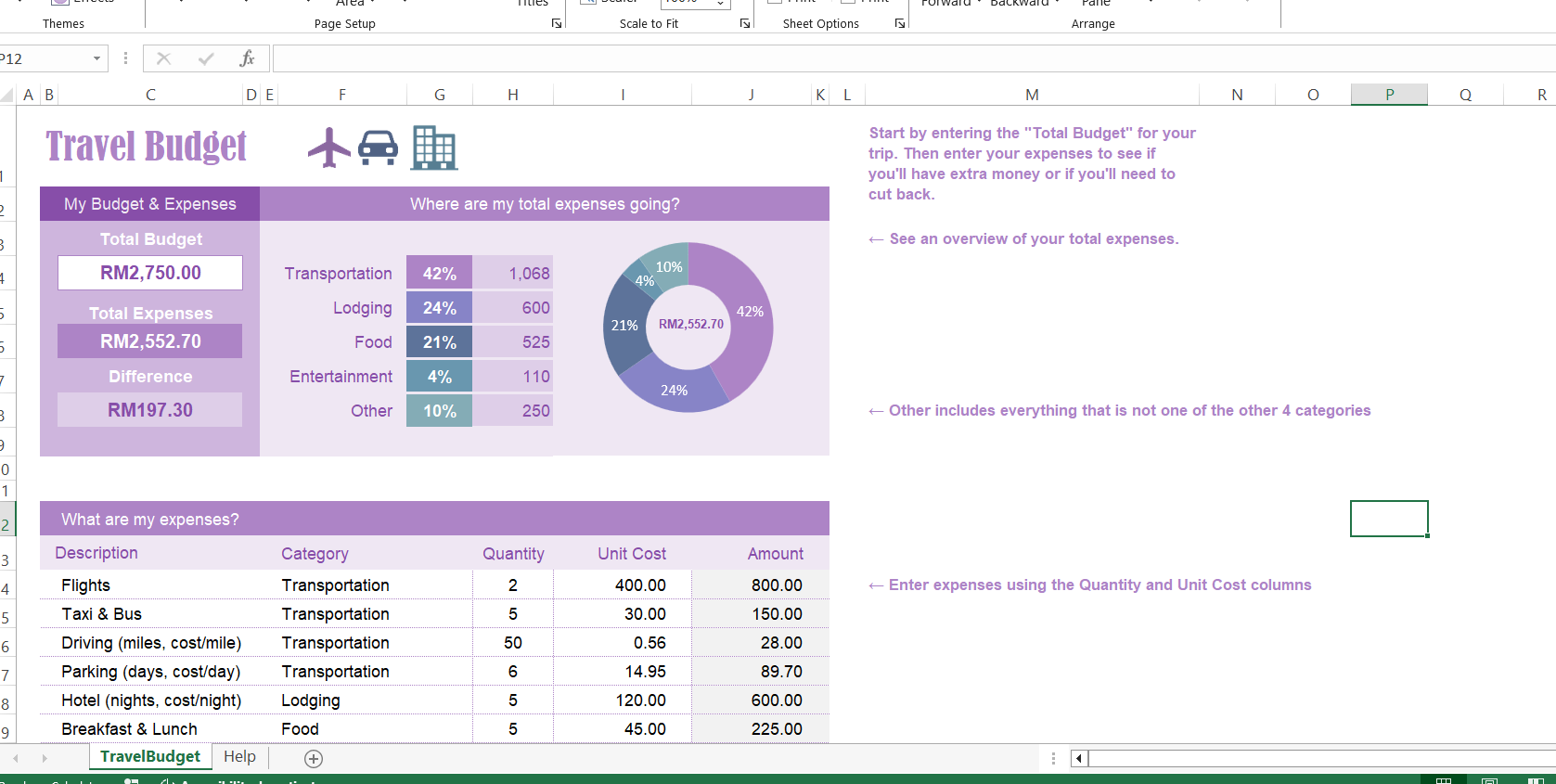Select the Food 21% percentage cell
The width and height of the screenshot is (1556, 784).
pos(440,342)
